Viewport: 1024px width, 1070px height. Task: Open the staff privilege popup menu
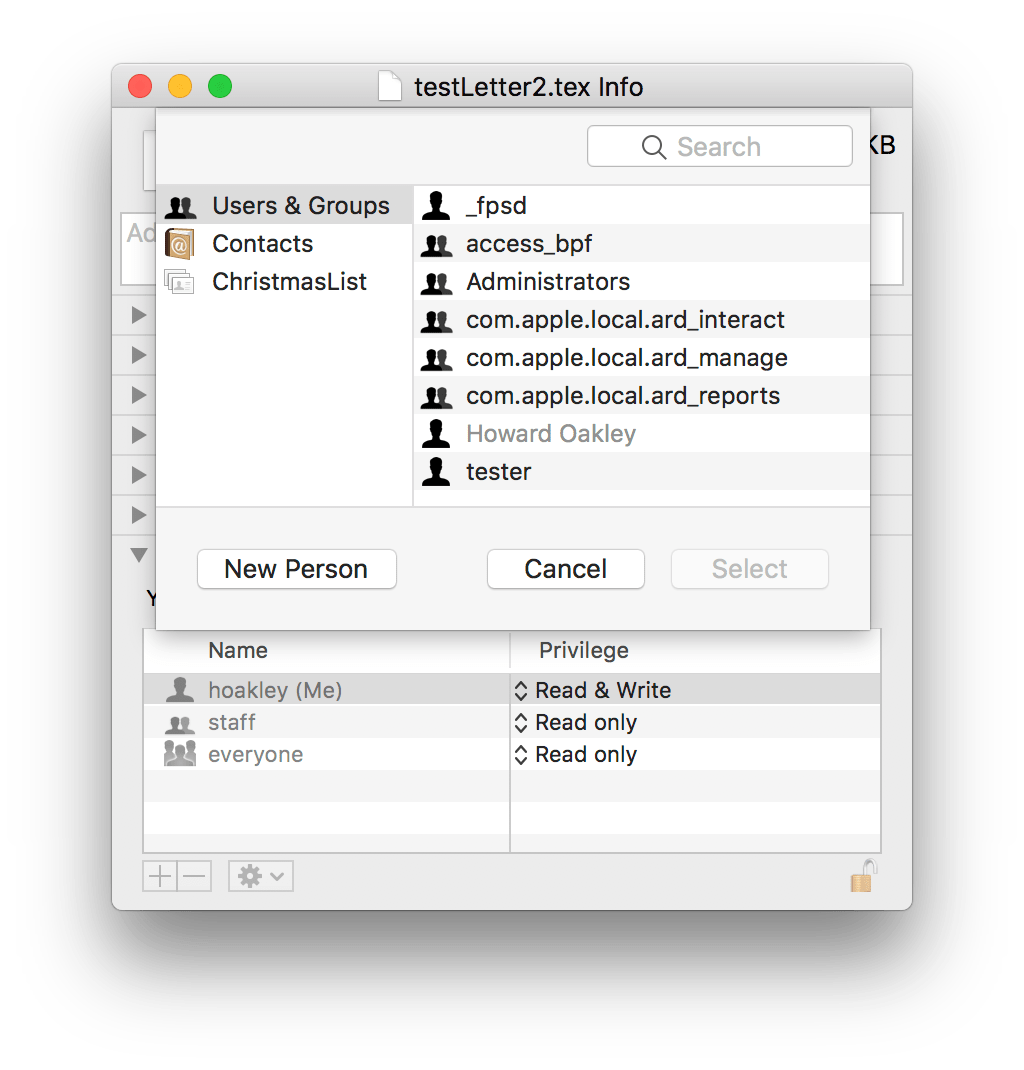coord(576,723)
